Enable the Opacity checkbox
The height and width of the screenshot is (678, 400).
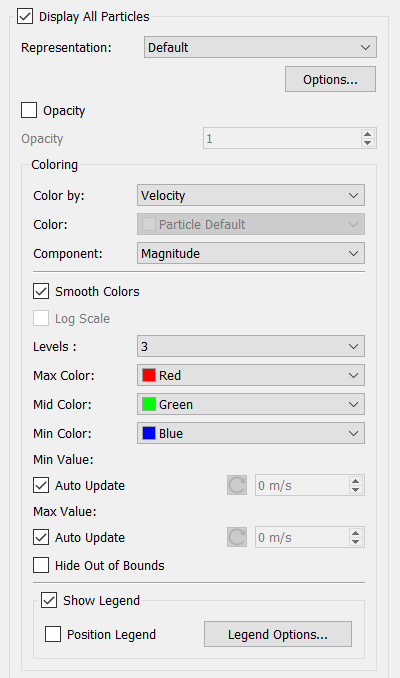click(x=29, y=110)
